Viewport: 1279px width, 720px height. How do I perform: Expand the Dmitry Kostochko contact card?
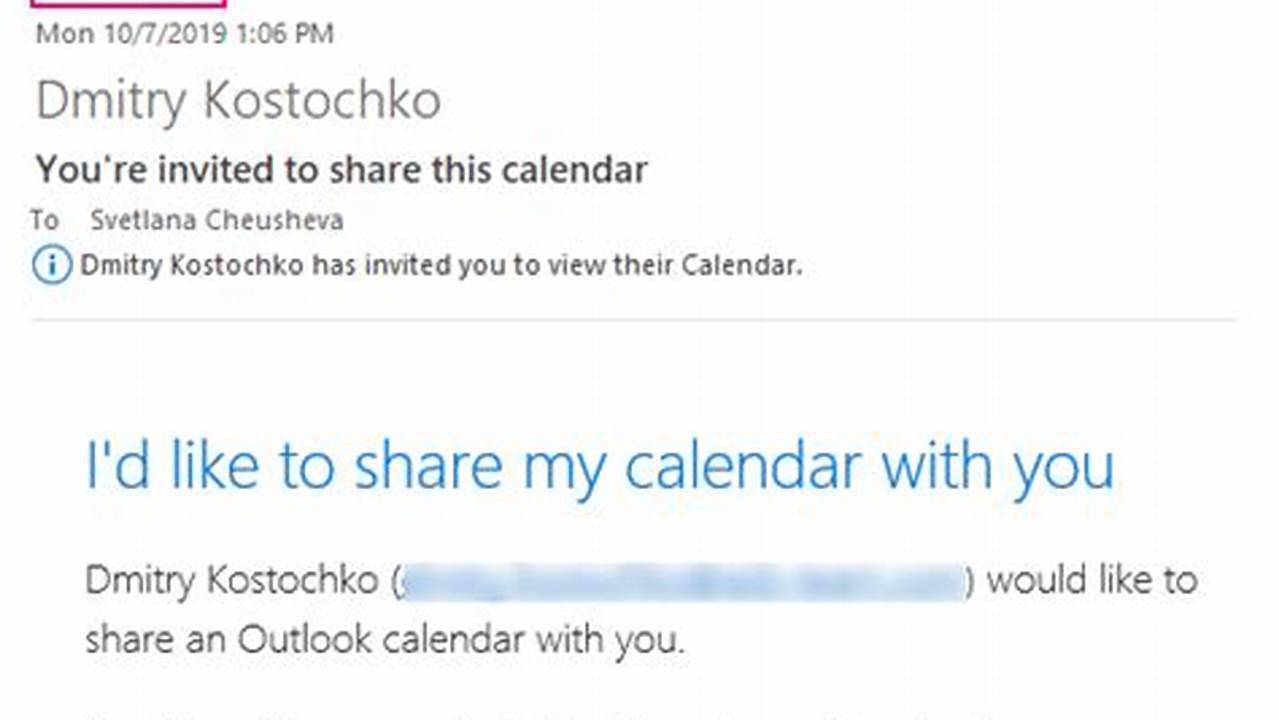(x=240, y=99)
